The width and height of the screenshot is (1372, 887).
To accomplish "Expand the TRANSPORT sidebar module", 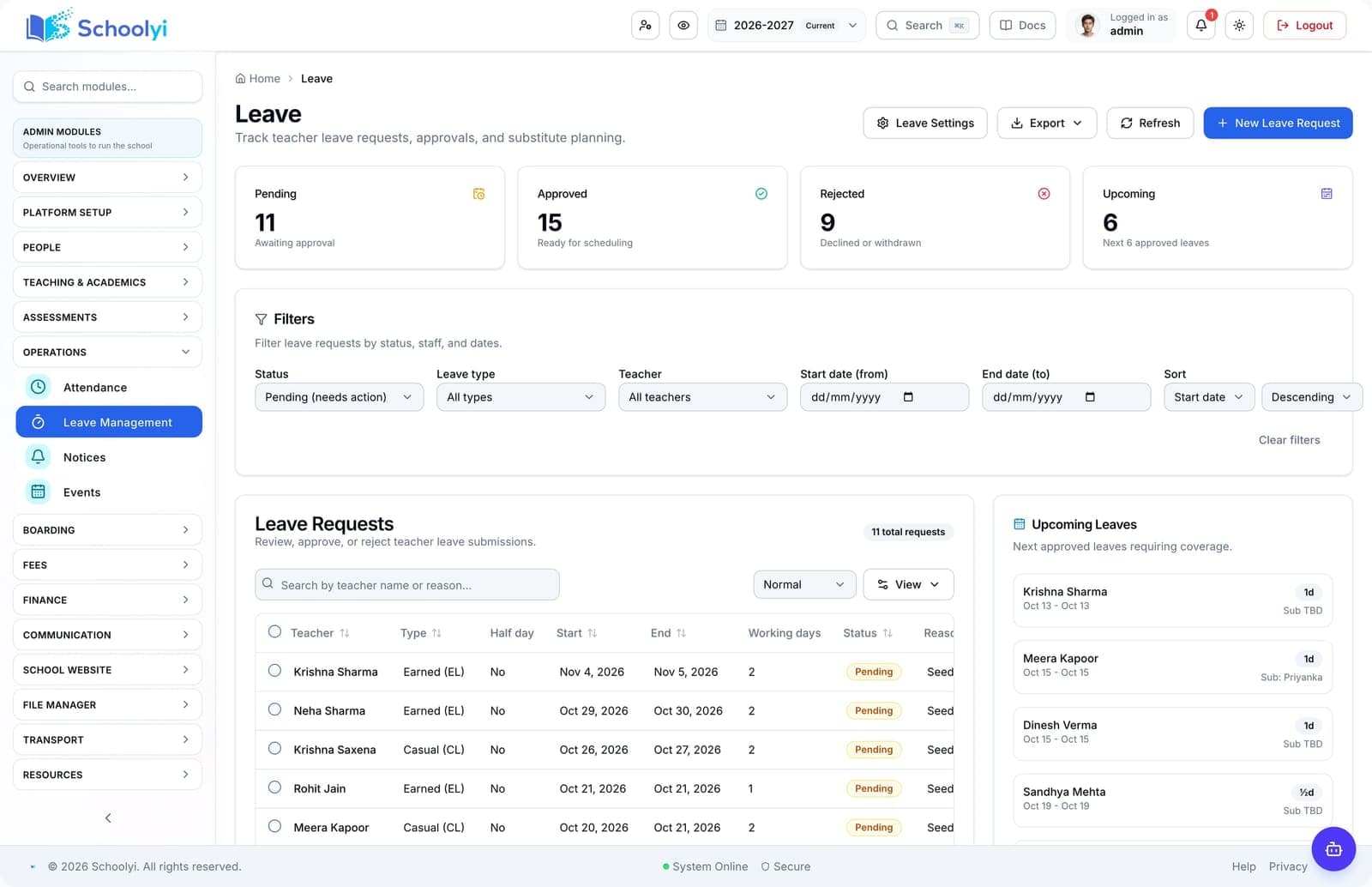I will click(107, 739).
